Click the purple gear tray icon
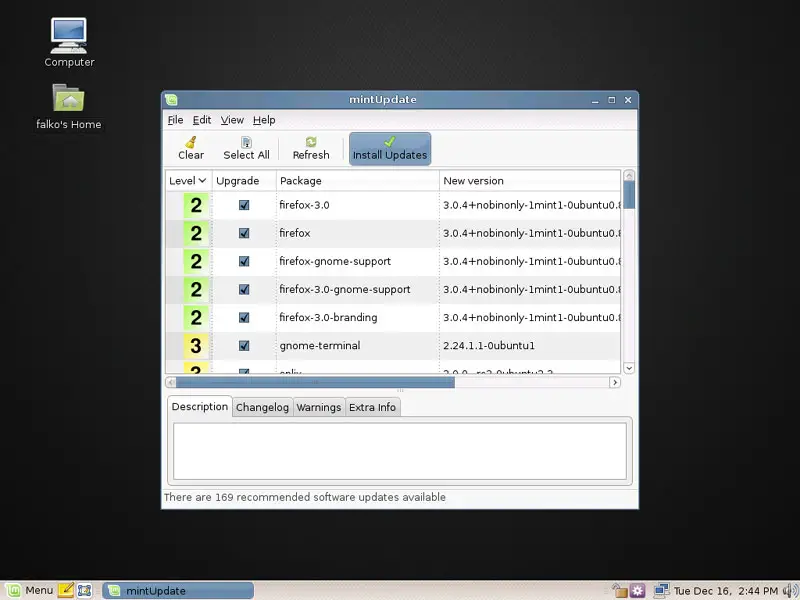This screenshot has height=600, width=800. point(637,590)
